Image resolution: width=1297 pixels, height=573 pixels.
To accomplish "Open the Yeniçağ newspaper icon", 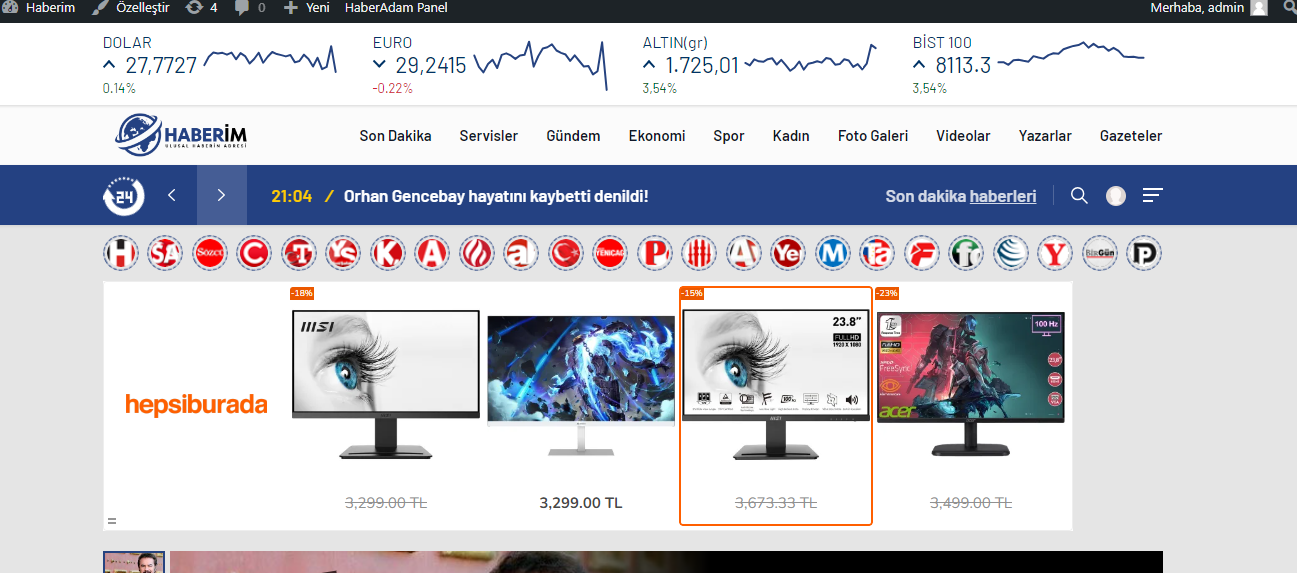I will 610,254.
